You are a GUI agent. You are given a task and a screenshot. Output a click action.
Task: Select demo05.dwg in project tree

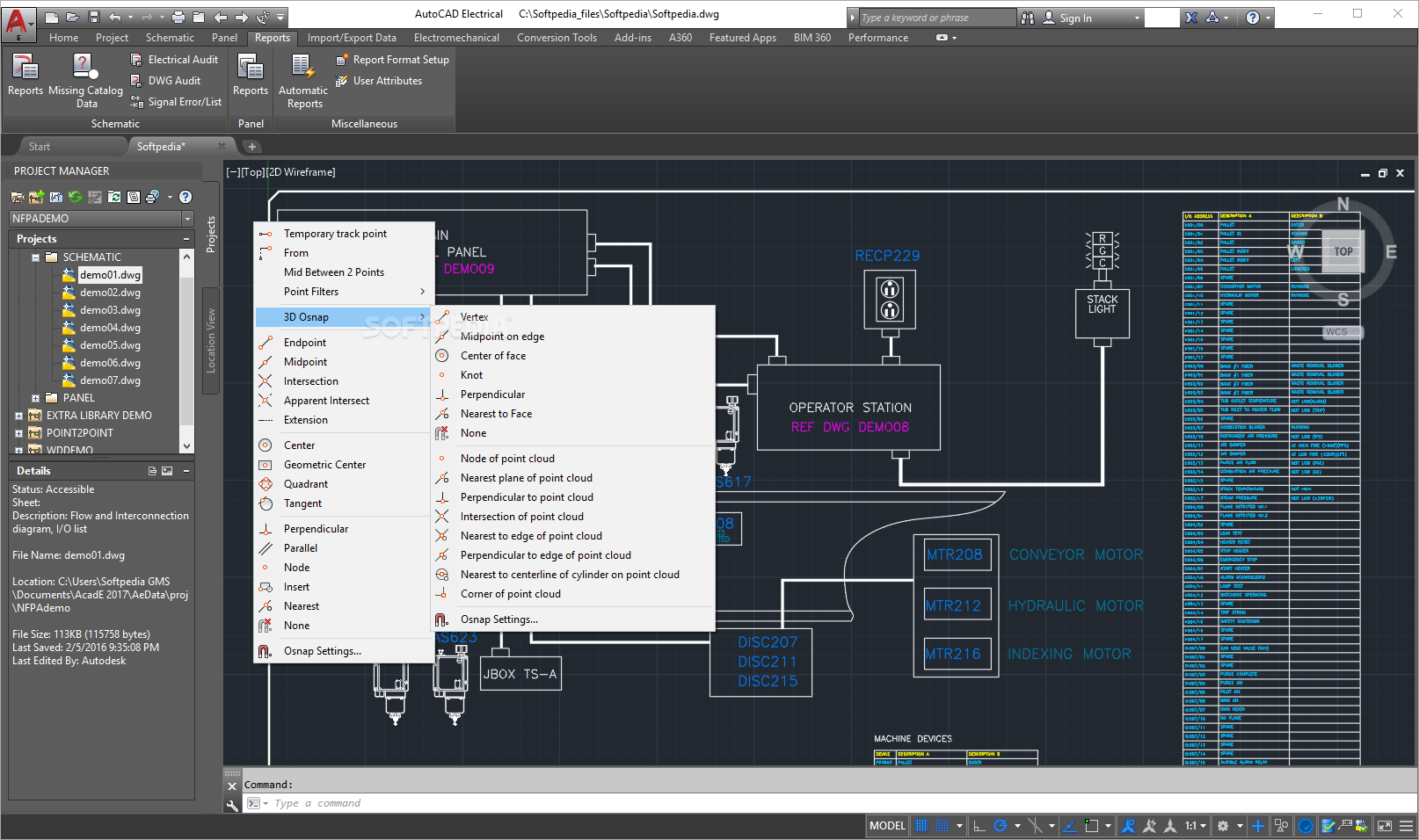pyautogui.click(x=110, y=345)
